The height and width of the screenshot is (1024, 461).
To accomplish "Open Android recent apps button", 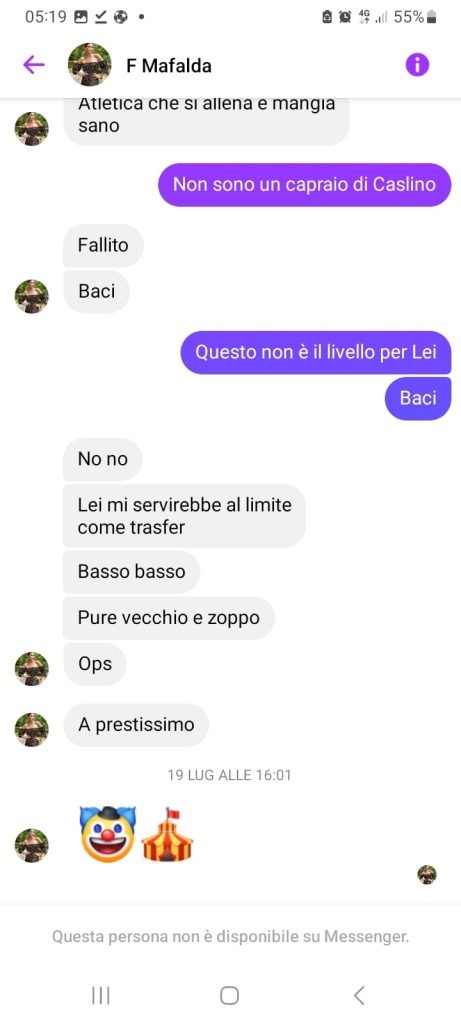I will click(x=101, y=995).
